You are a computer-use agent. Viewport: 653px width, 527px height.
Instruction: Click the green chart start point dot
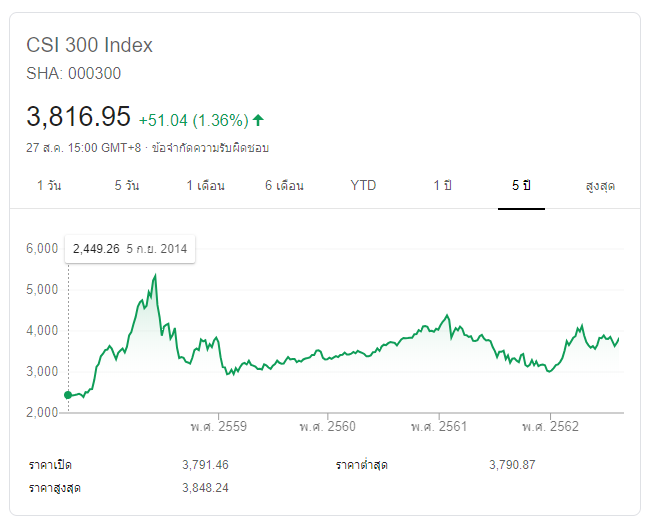coord(68,395)
